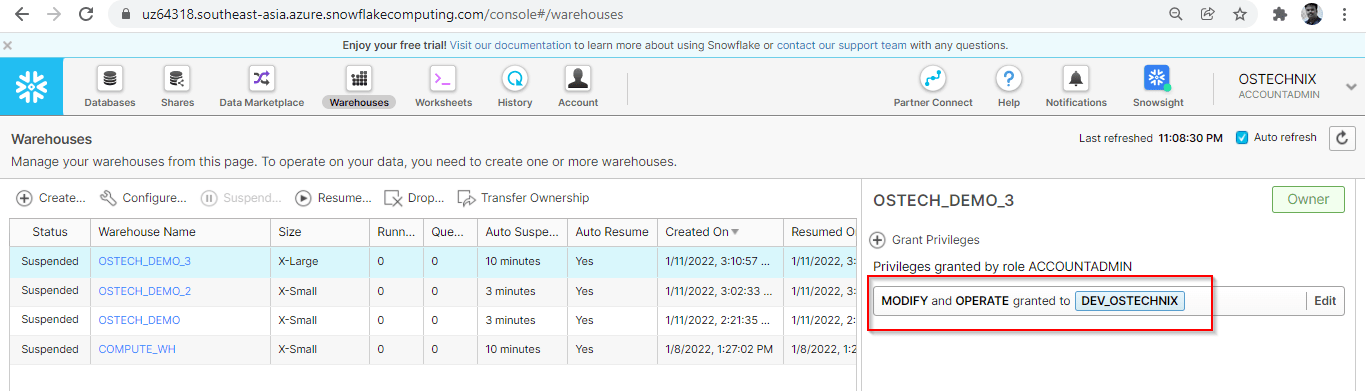Open the History icon
1366x391 pixels.
pyautogui.click(x=515, y=79)
